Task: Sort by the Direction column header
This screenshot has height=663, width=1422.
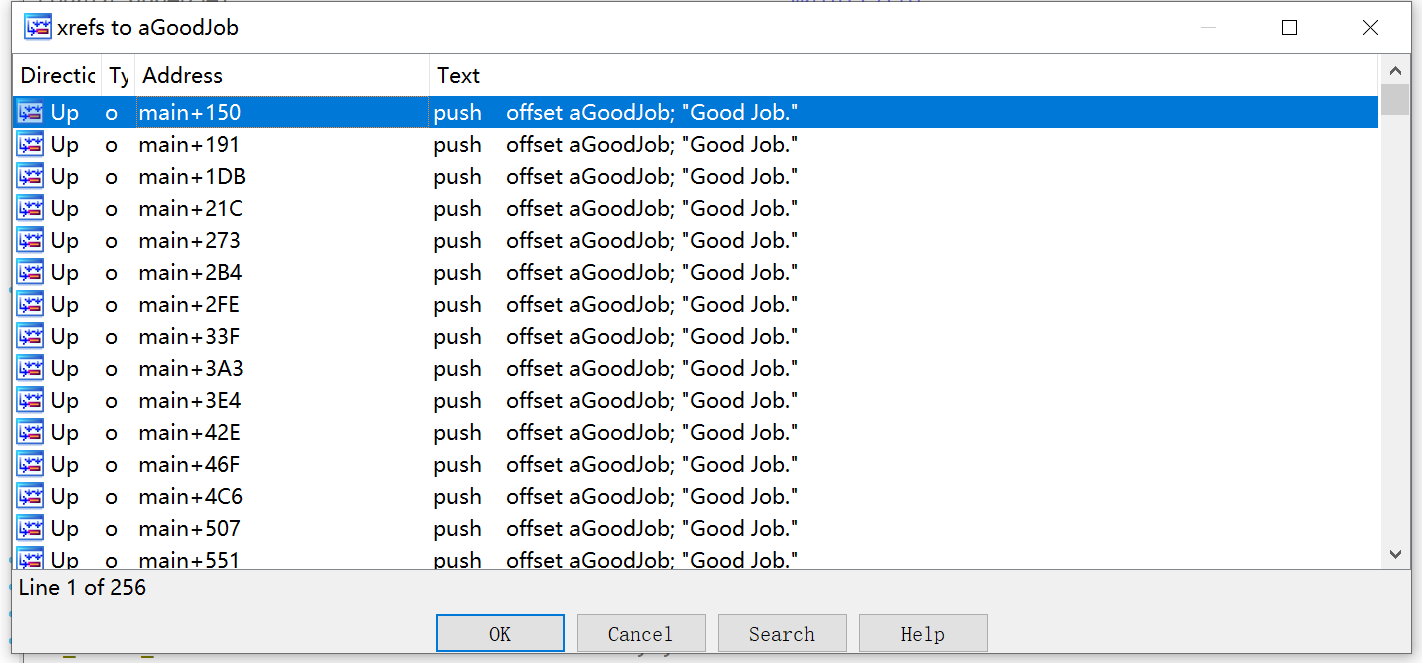Action: (57, 75)
